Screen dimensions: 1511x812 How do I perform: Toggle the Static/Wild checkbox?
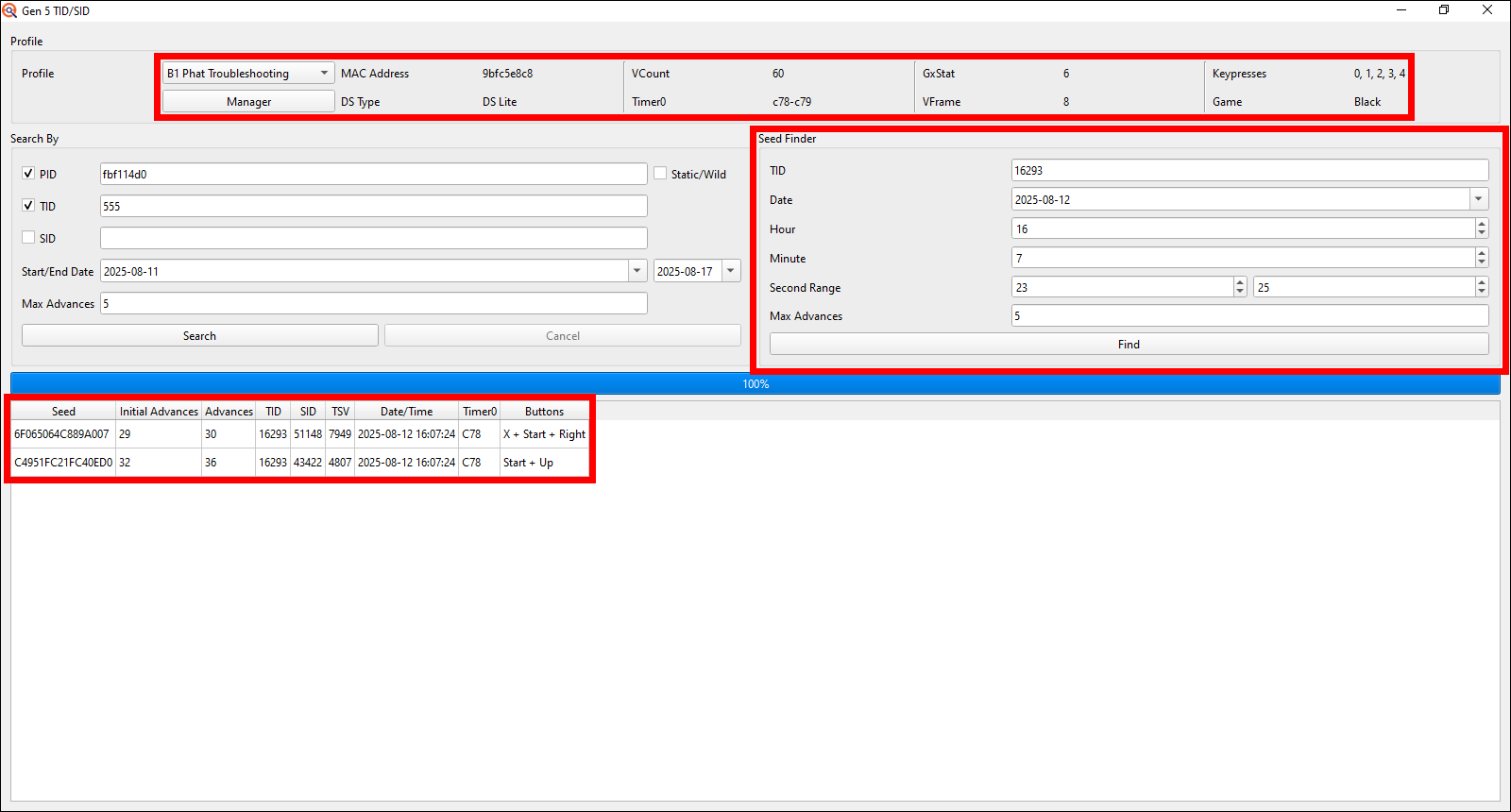pyautogui.click(x=660, y=174)
